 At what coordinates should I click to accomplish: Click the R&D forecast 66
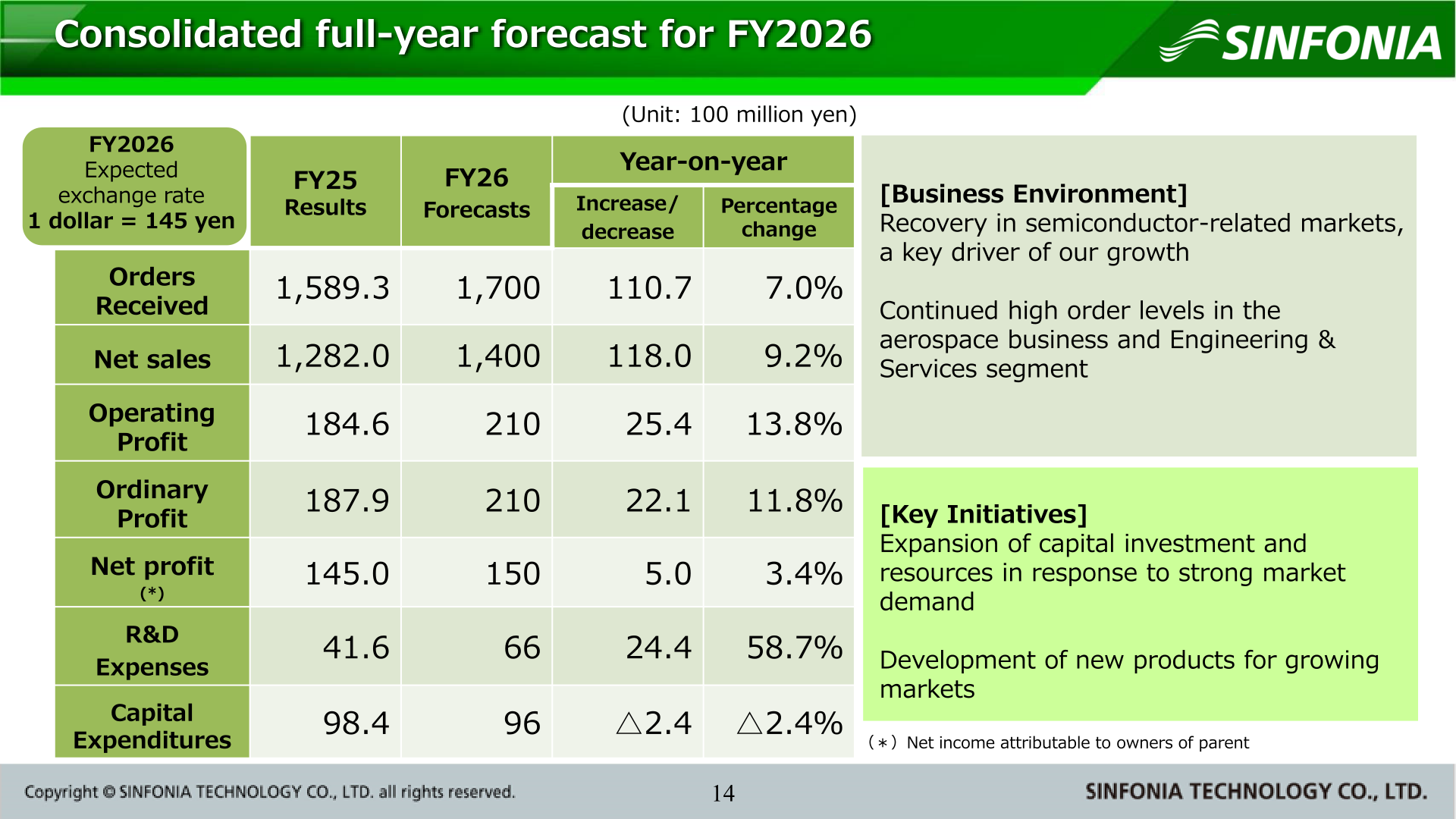point(522,648)
